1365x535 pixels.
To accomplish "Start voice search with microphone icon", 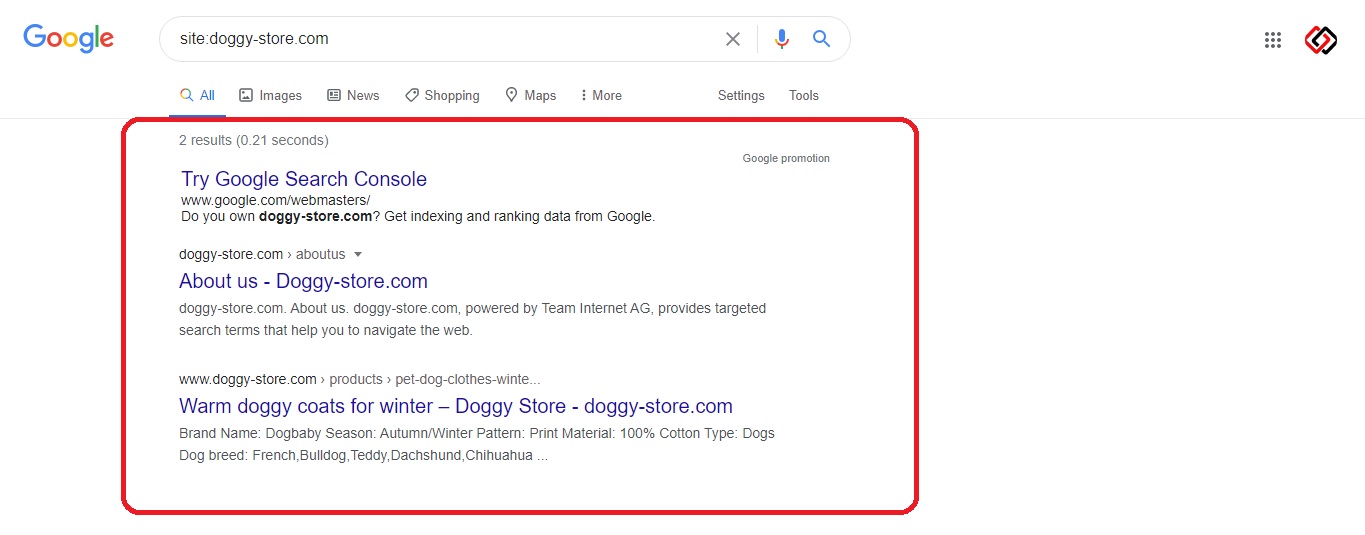I will point(782,39).
